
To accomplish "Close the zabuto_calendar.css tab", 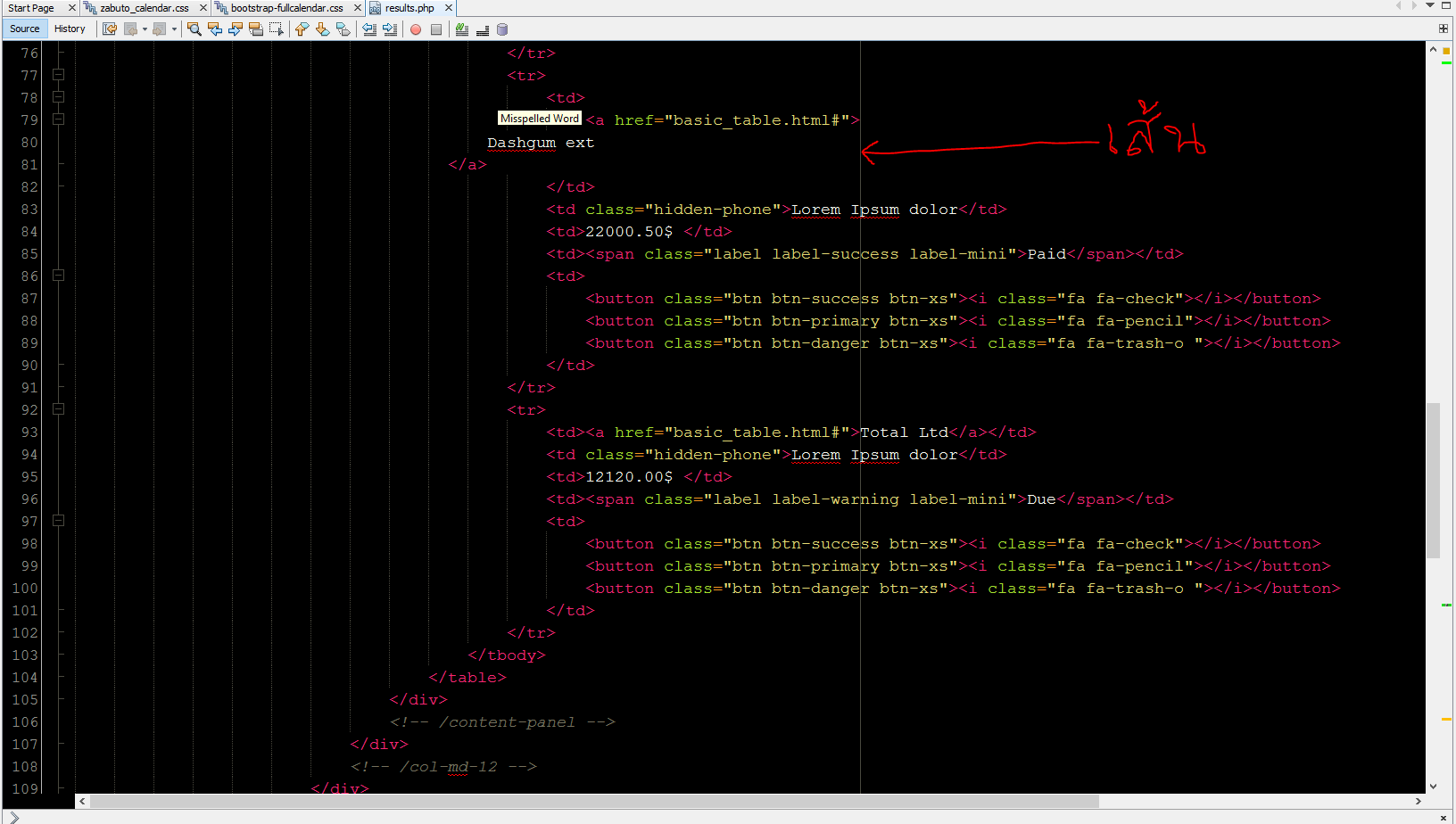I will 203,8.
